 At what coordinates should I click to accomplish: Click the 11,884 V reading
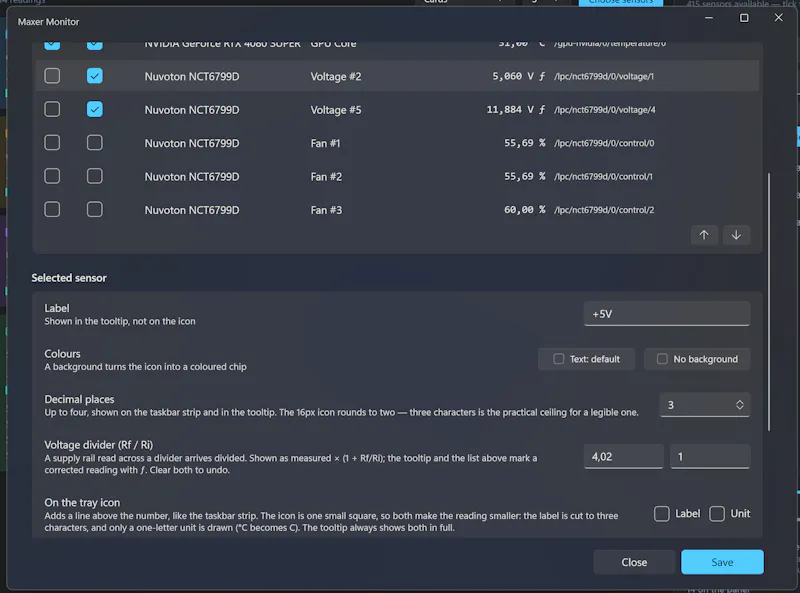[x=510, y=110]
